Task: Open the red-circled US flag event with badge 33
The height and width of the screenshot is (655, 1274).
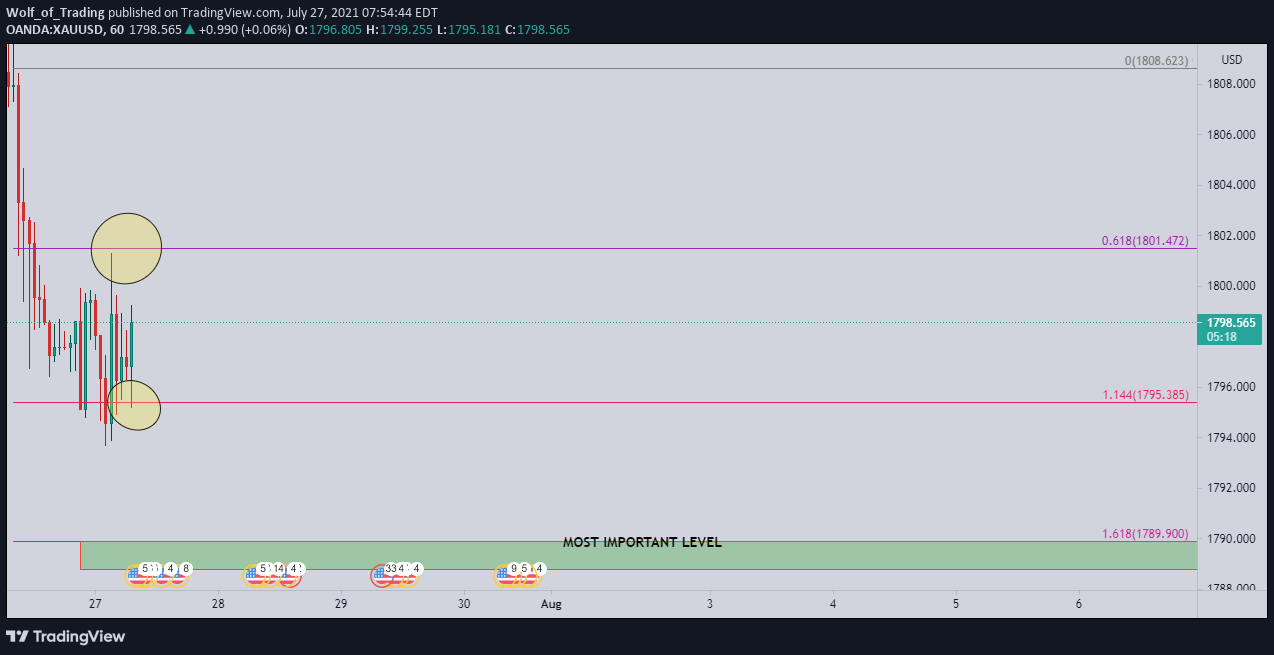Action: (382, 575)
